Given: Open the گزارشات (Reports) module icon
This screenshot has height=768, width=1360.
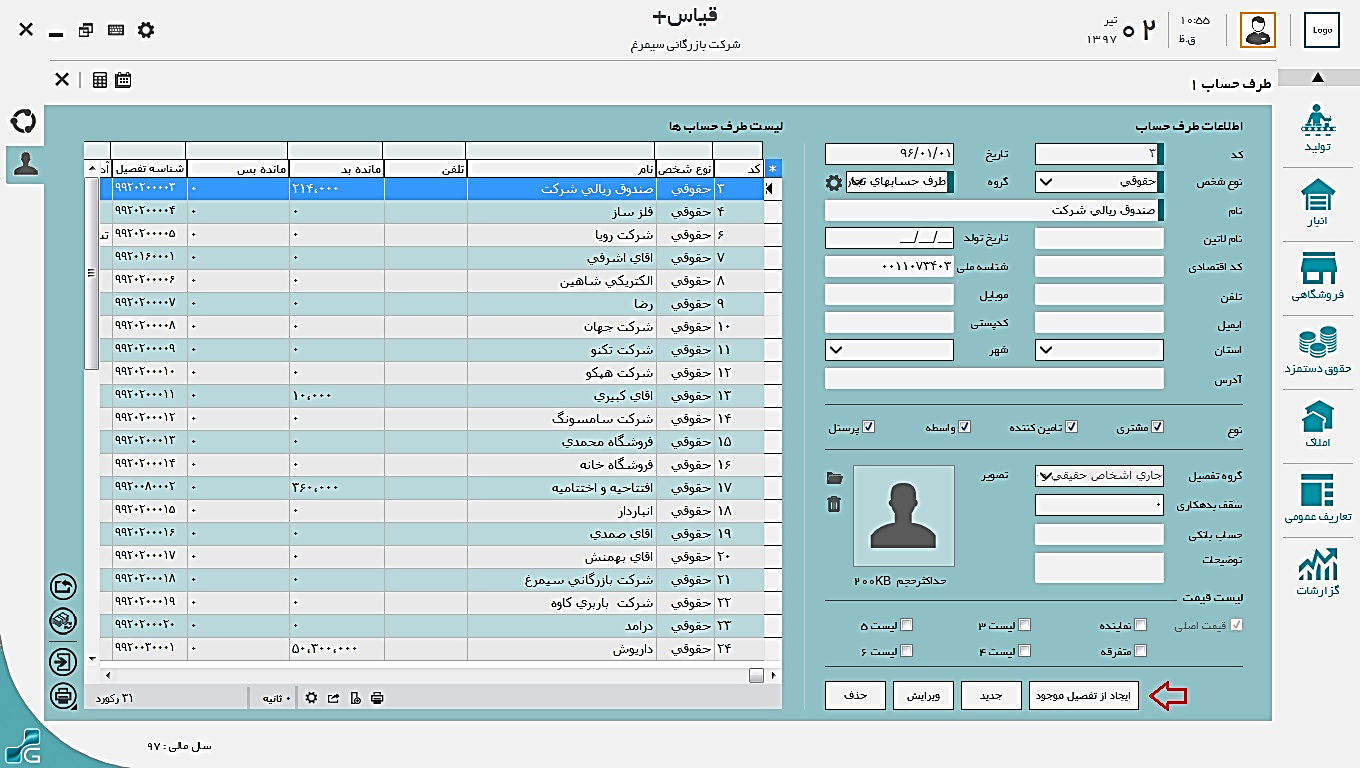Looking at the screenshot, I should click(x=1317, y=571).
